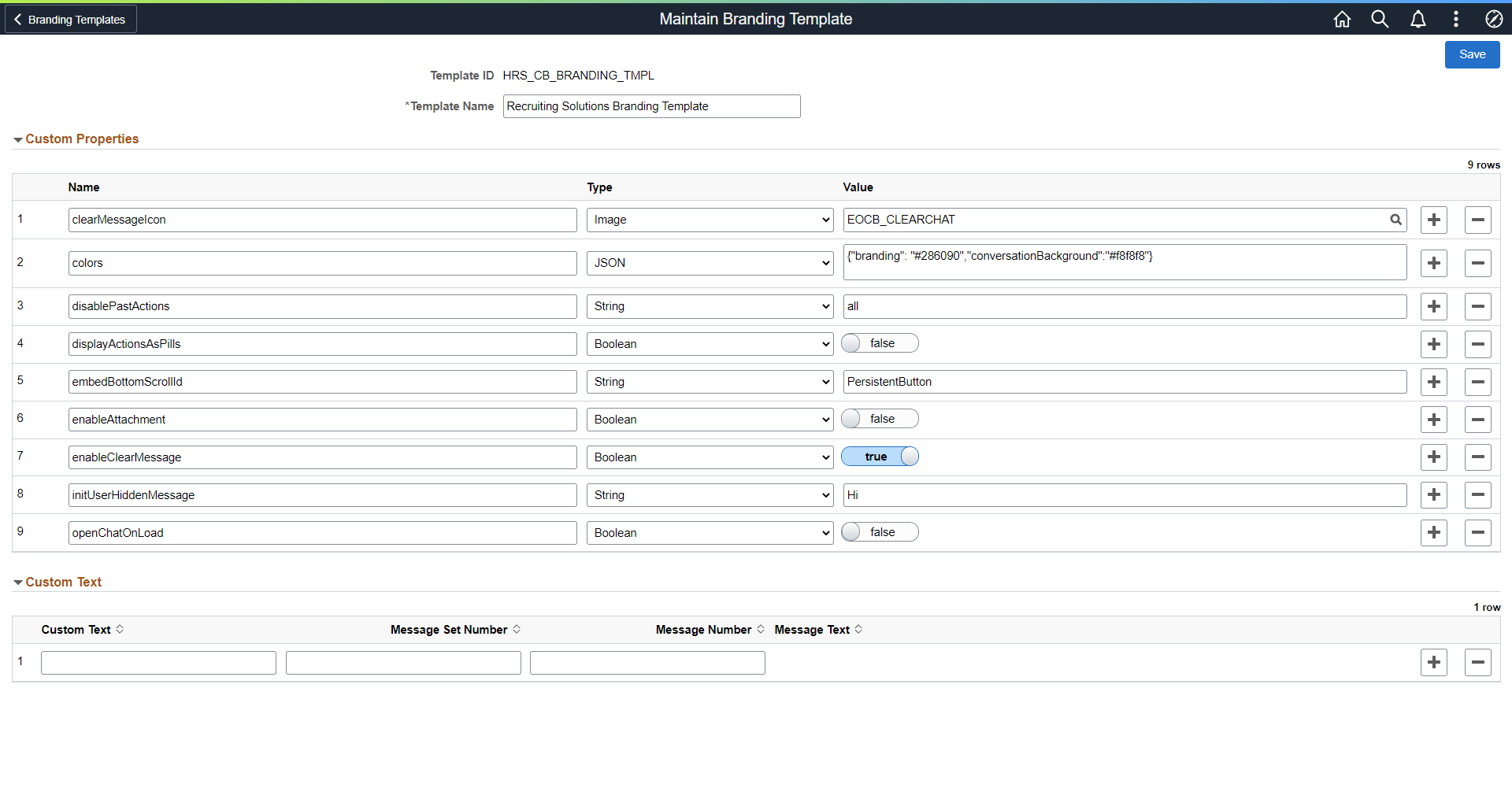Toggle displayActionsAsPills switch to true
This screenshot has height=788, width=1512.
click(880, 343)
